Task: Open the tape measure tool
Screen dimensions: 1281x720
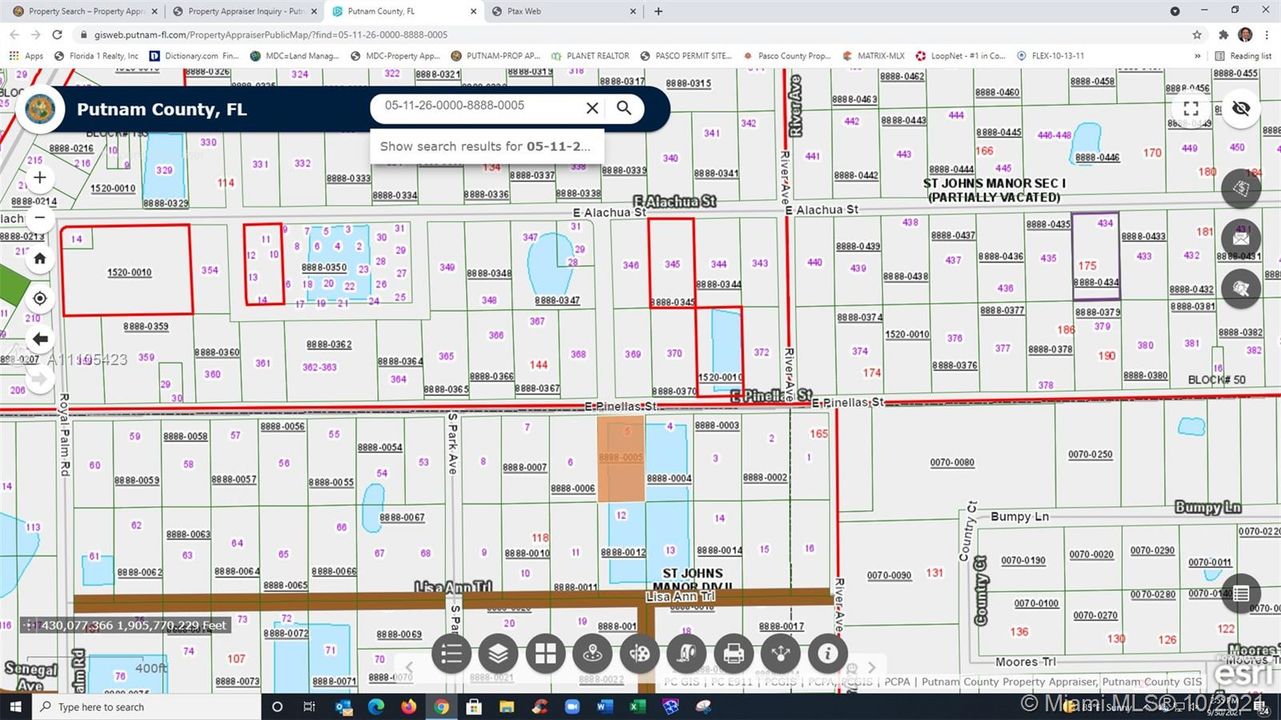Action: [x=686, y=654]
